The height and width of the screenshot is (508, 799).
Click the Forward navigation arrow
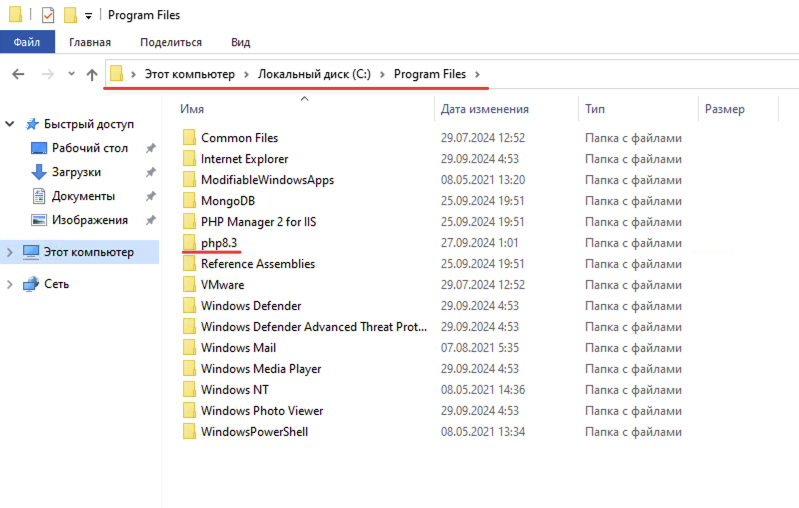(47, 74)
